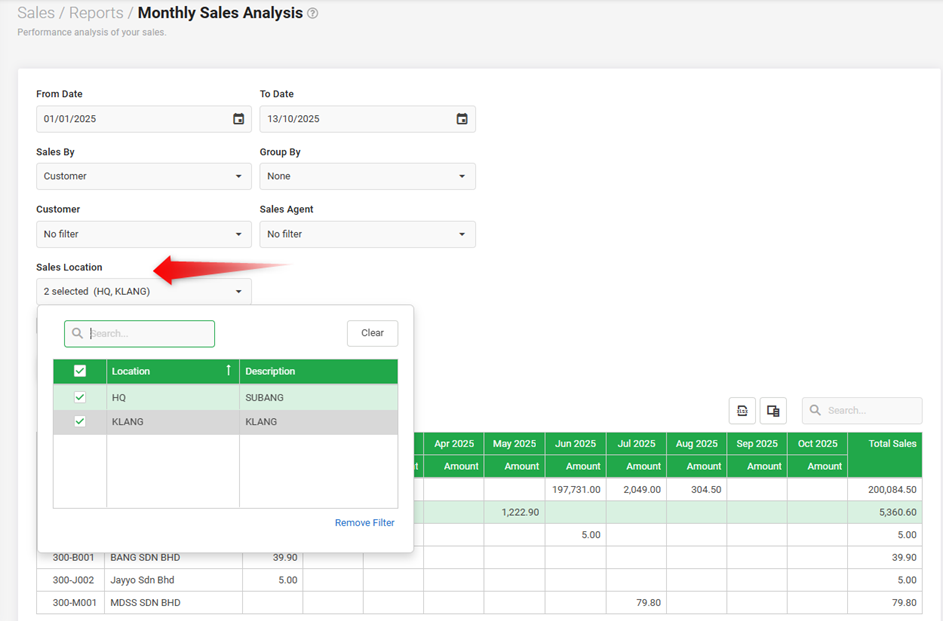Image resolution: width=943 pixels, height=621 pixels.
Task: Click the Apr 2025 column header
Action: (454, 444)
